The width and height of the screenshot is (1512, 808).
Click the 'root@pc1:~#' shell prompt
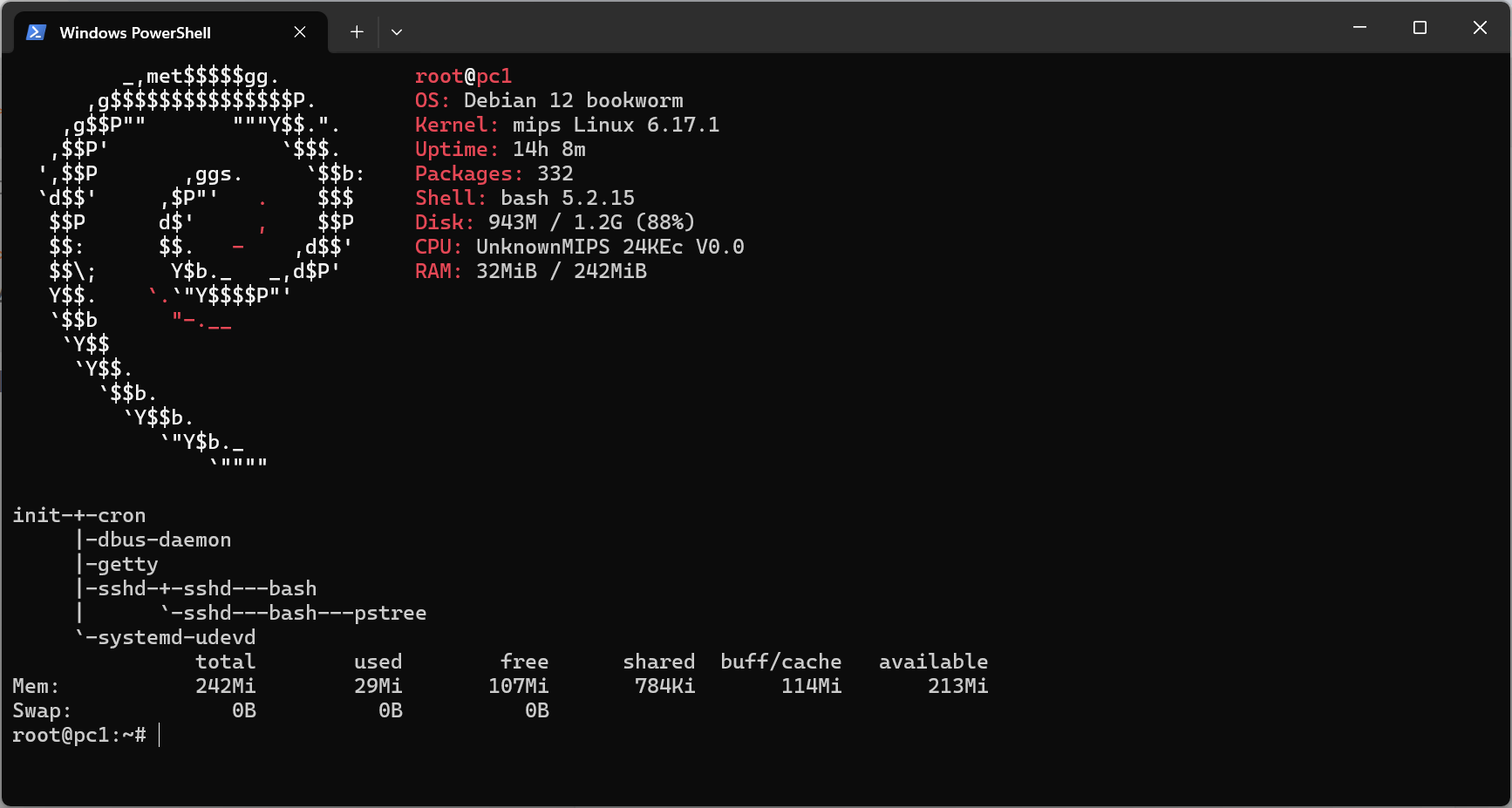(x=79, y=735)
